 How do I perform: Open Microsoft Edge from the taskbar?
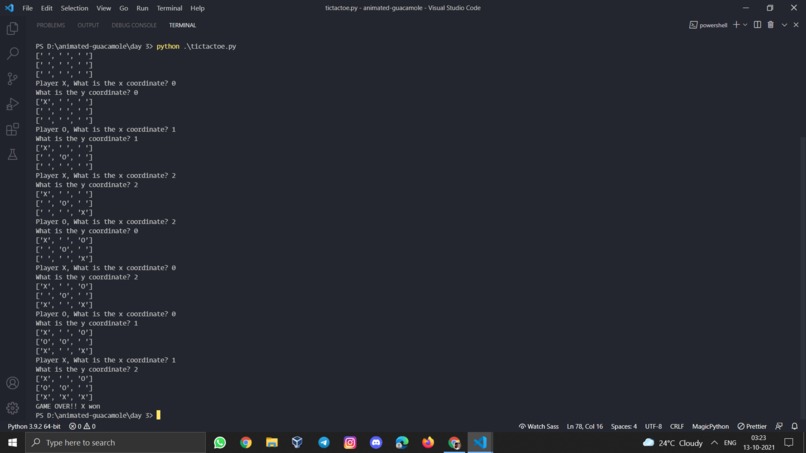coord(402,442)
